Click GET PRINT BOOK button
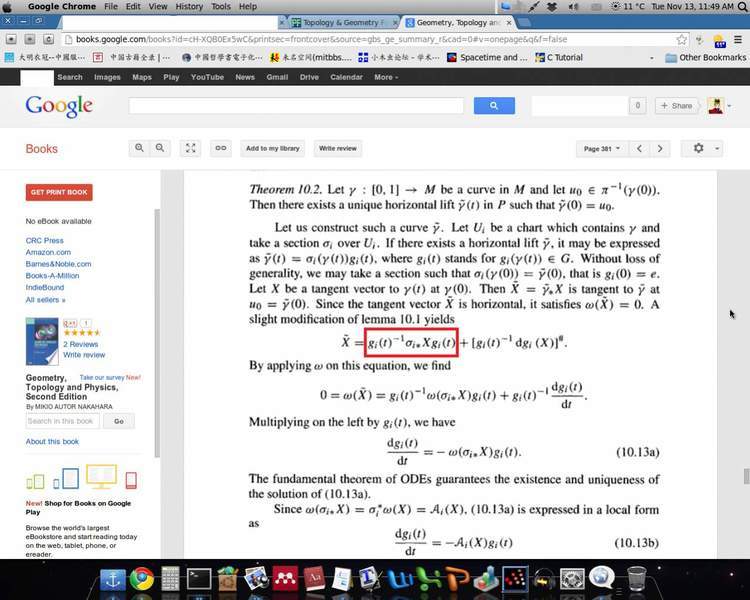This screenshot has width=750, height=600. [x=59, y=192]
